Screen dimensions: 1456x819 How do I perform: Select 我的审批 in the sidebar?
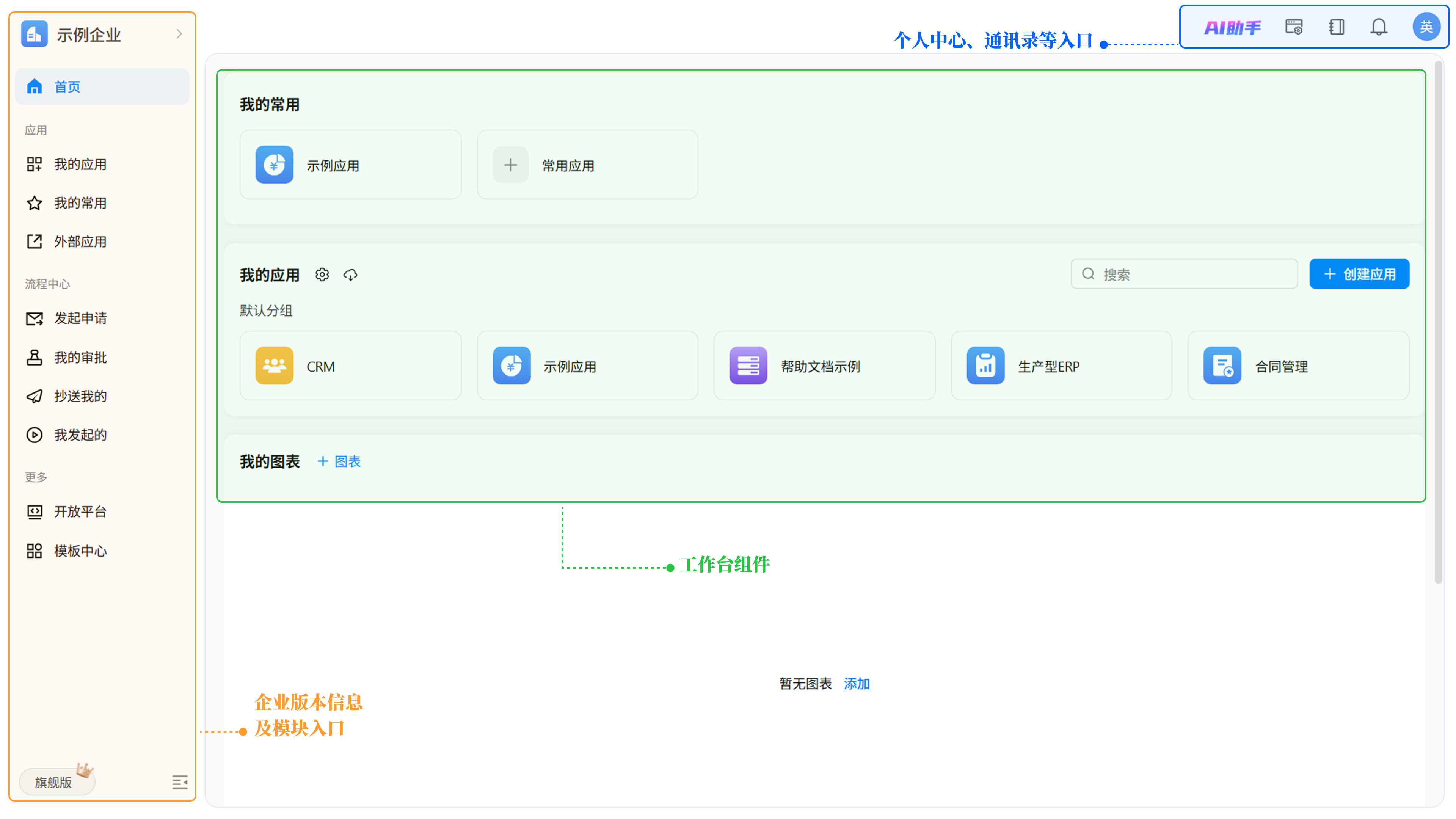coord(80,358)
